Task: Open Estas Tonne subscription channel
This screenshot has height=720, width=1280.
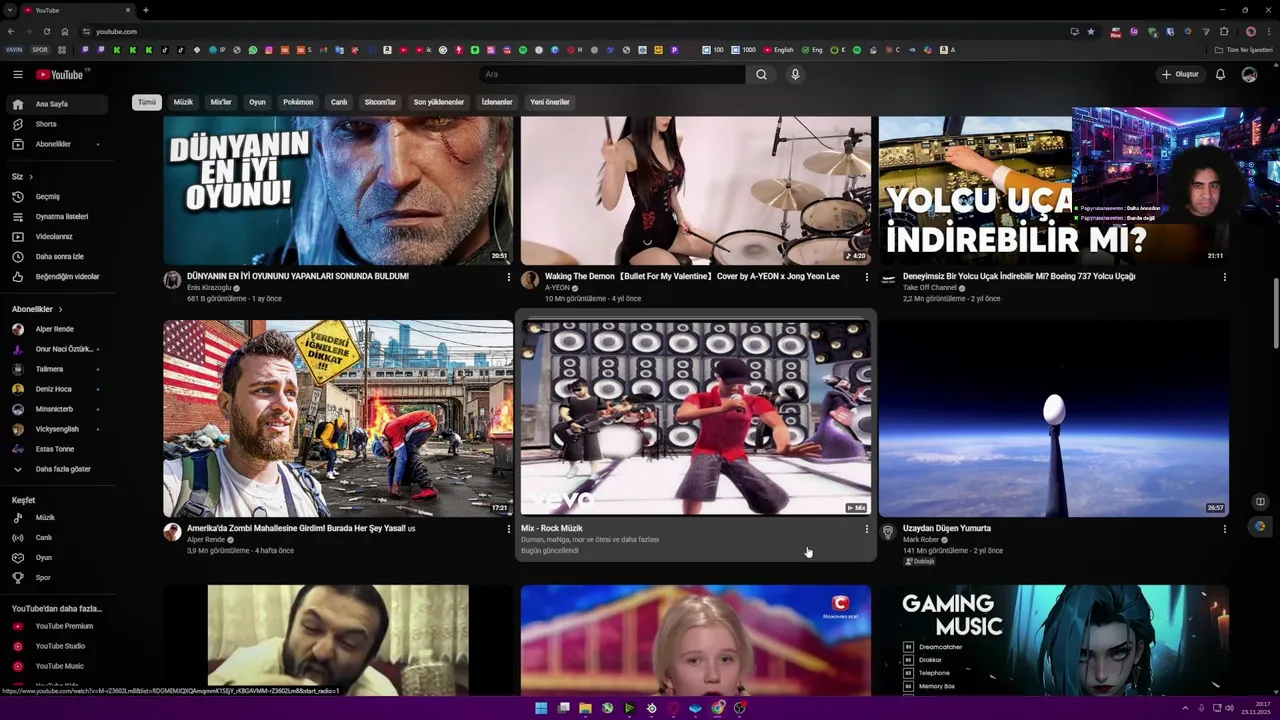Action: coord(57,449)
